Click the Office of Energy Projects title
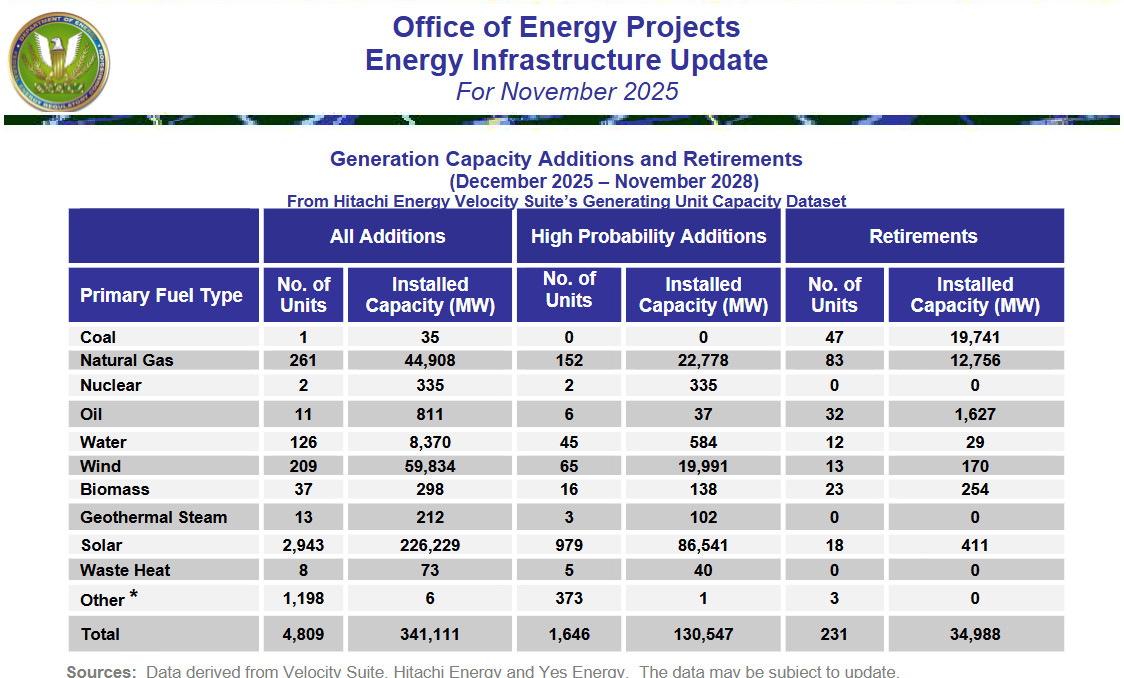 click(566, 27)
